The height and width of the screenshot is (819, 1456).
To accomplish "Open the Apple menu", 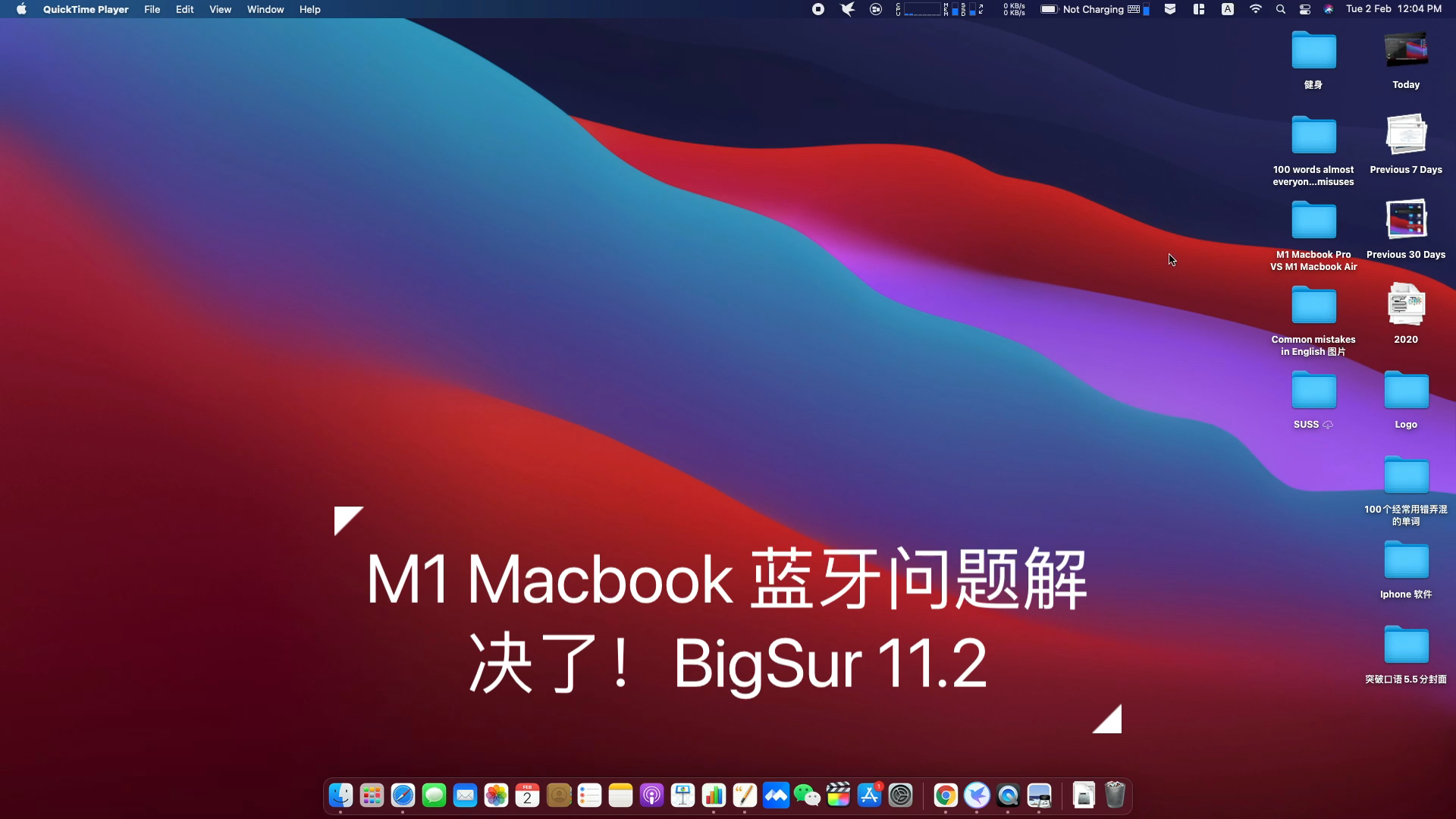I will pyautogui.click(x=21, y=9).
